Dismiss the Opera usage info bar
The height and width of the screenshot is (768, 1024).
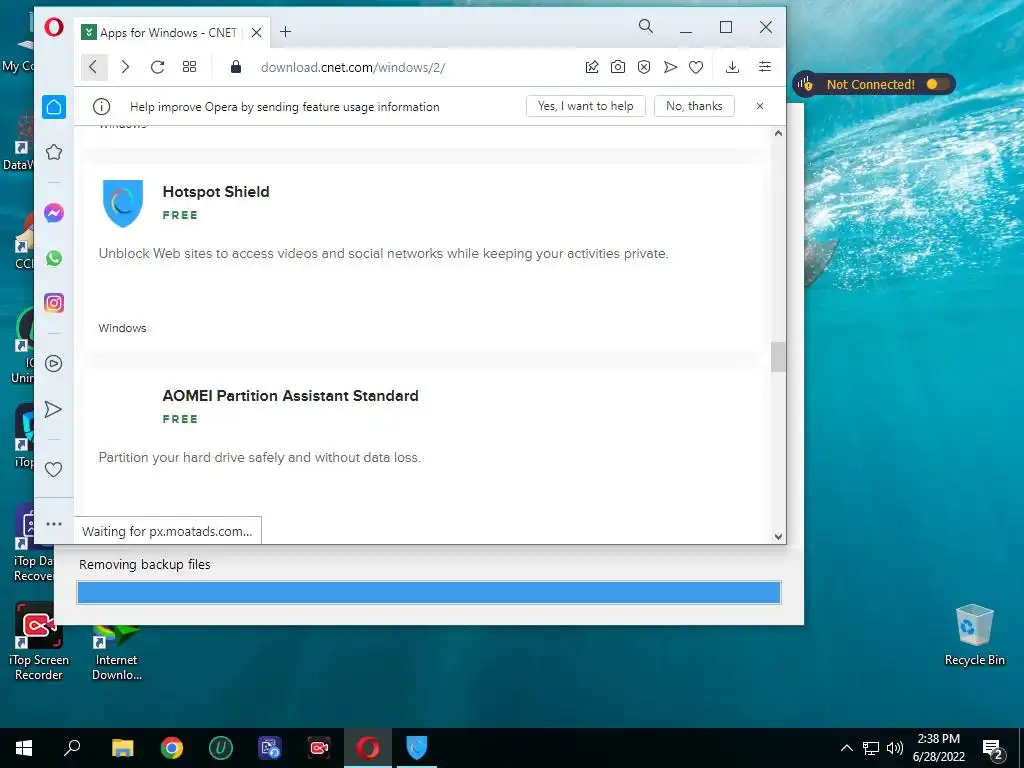pyautogui.click(x=760, y=106)
